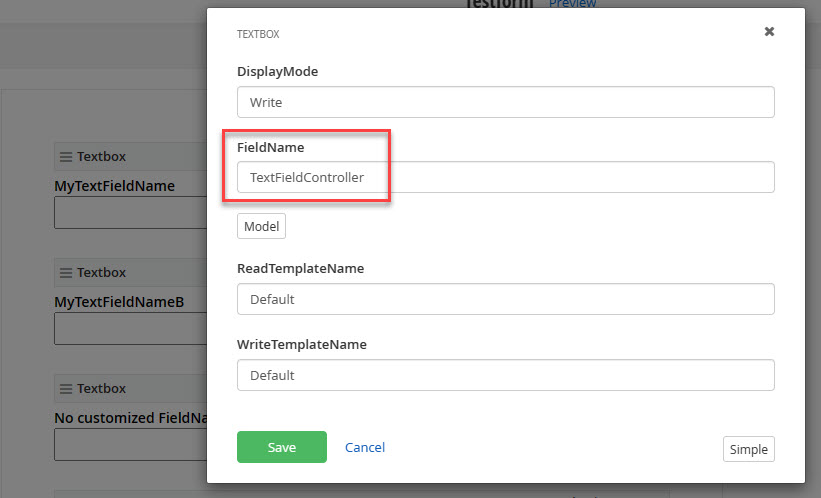
Task: Click the Model button
Action: 261,226
